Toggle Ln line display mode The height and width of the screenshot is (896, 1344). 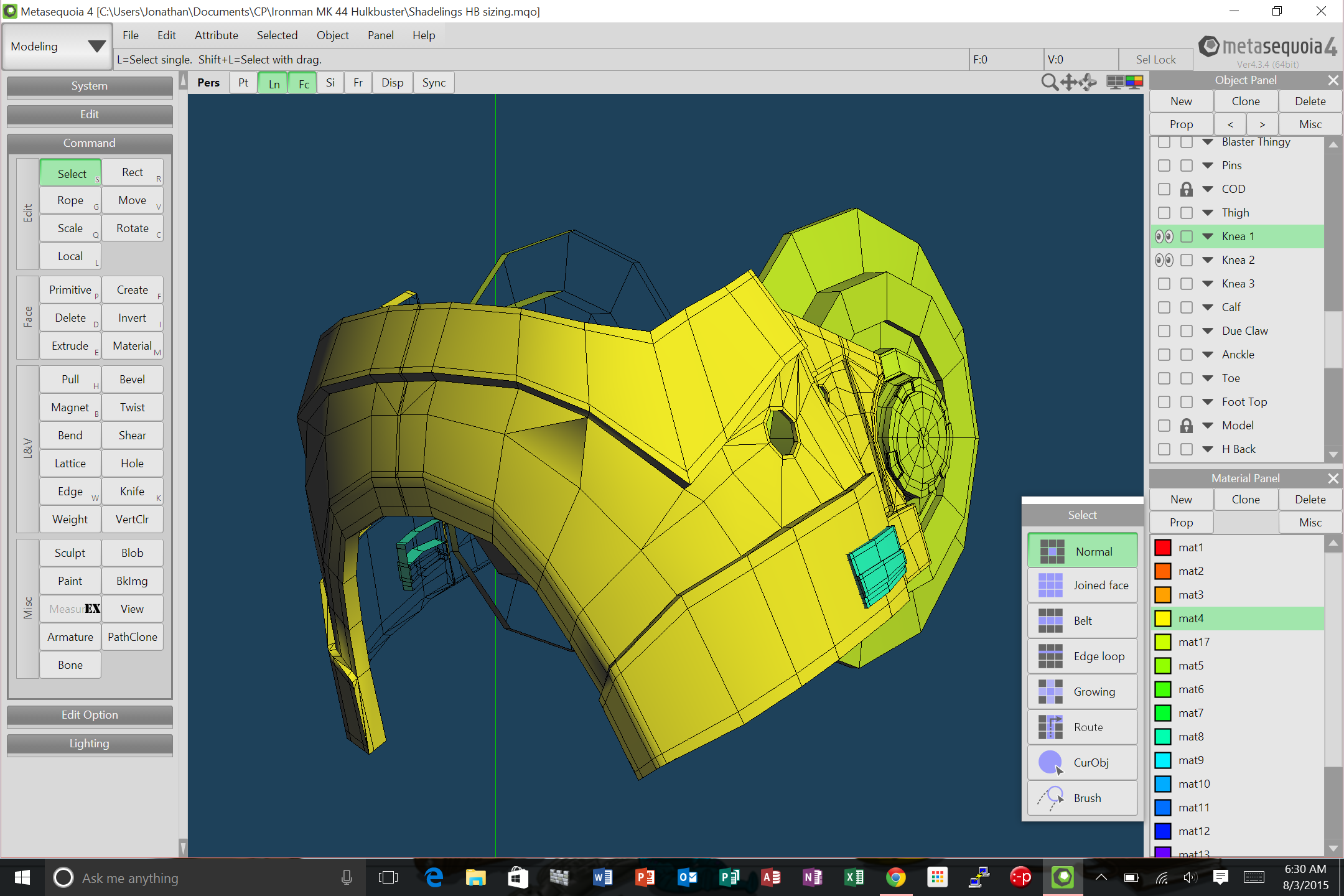[x=274, y=83]
